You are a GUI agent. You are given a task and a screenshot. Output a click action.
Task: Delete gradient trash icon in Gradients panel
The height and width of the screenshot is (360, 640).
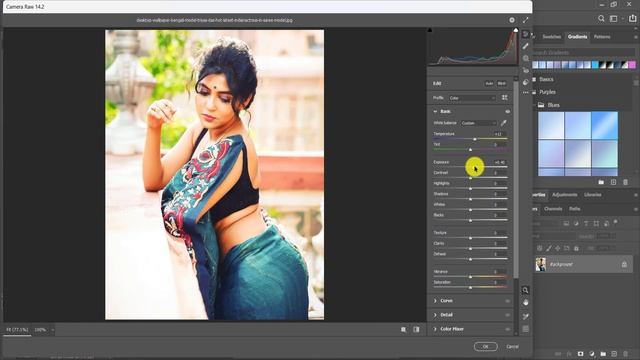(626, 182)
